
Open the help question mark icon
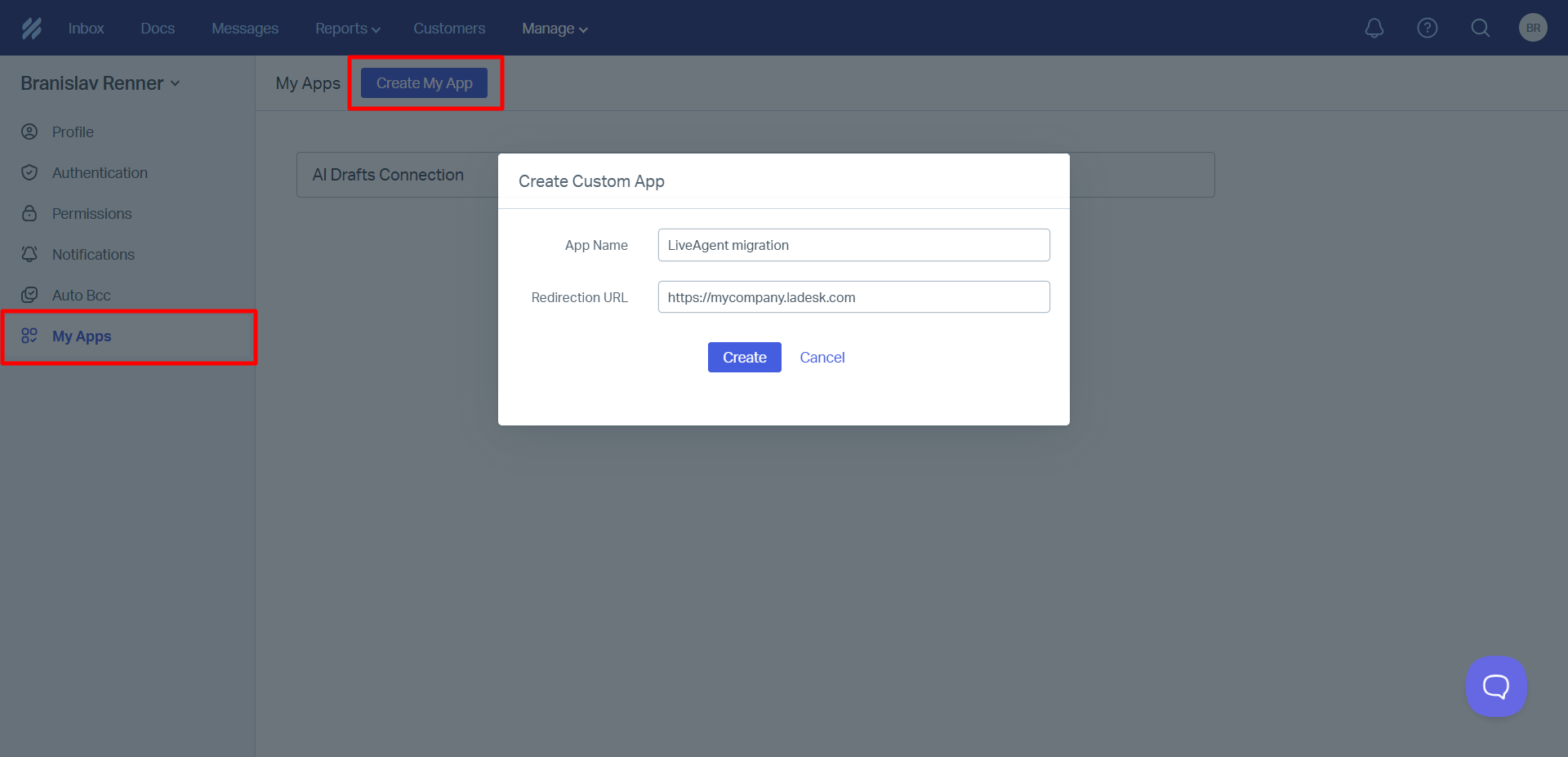1427,29
